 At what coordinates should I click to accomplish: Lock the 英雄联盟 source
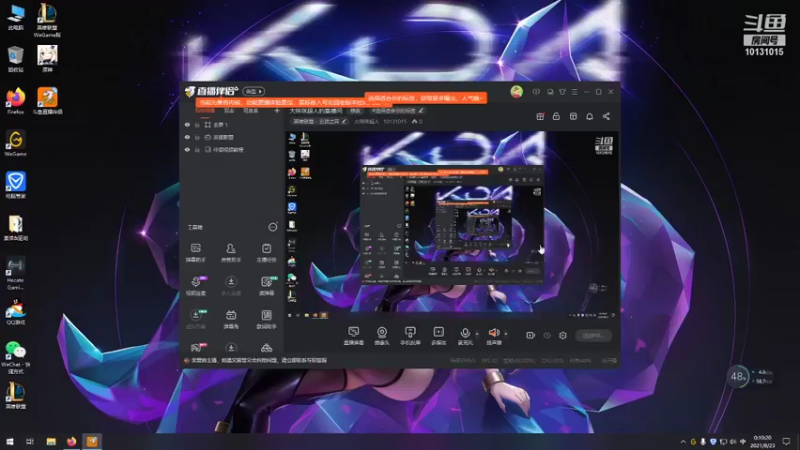(x=197, y=137)
